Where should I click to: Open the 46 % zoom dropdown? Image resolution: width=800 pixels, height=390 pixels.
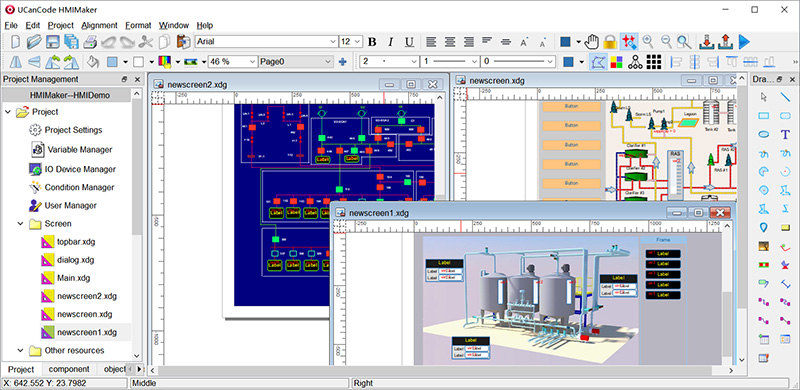(x=233, y=62)
